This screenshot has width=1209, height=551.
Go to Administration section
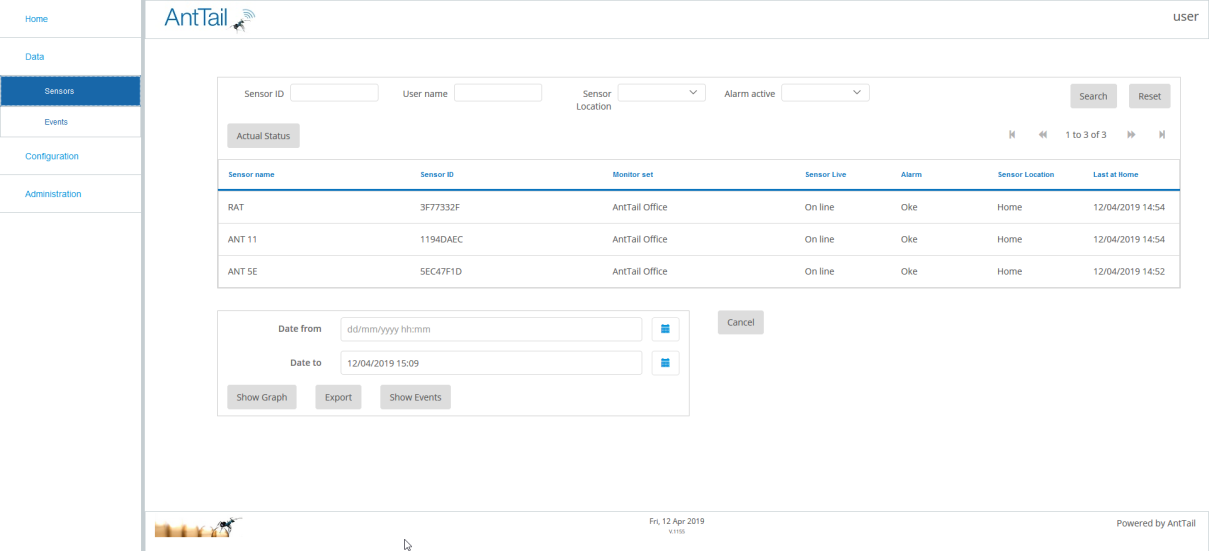53,194
